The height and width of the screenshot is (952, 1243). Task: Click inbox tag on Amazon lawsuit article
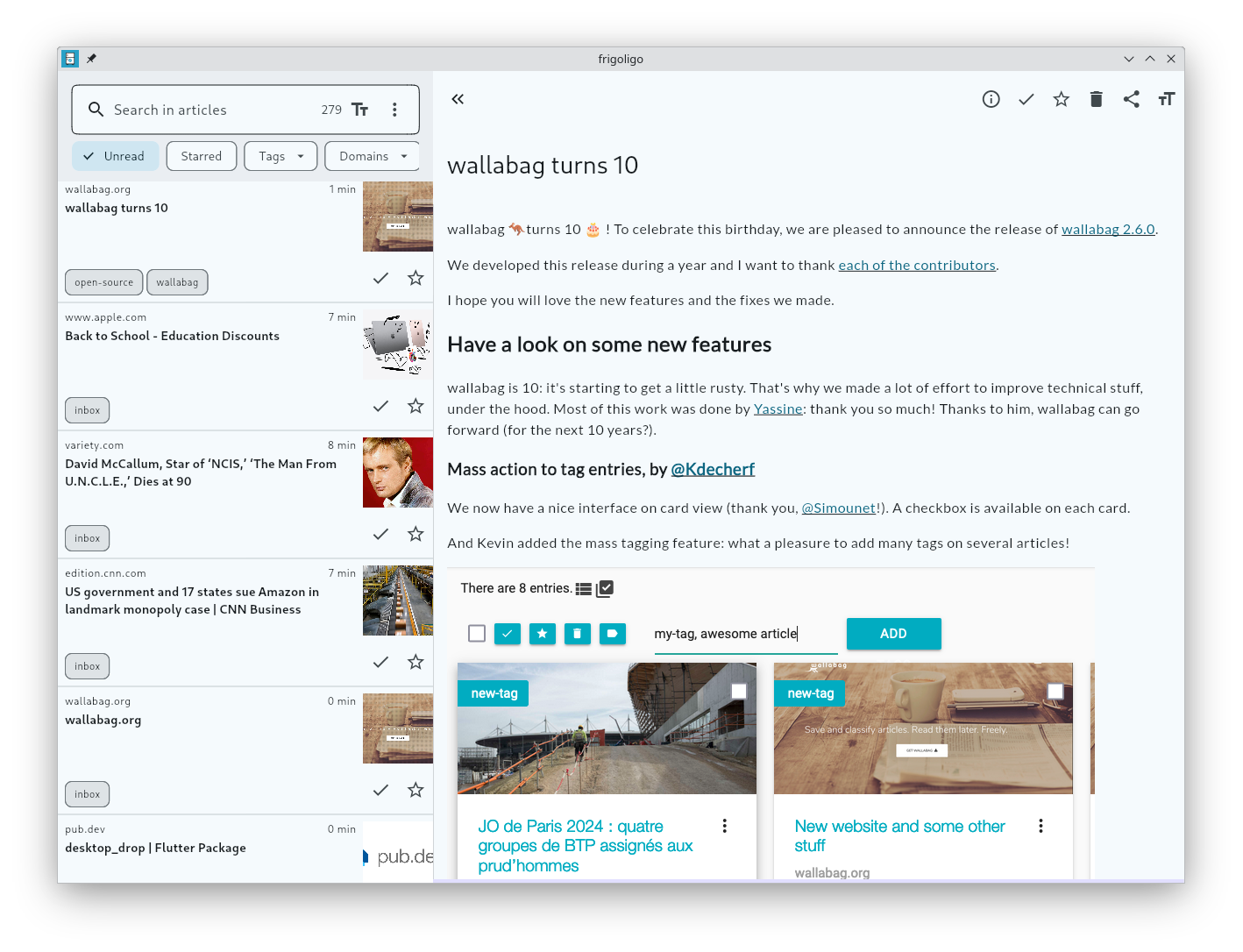88,666
